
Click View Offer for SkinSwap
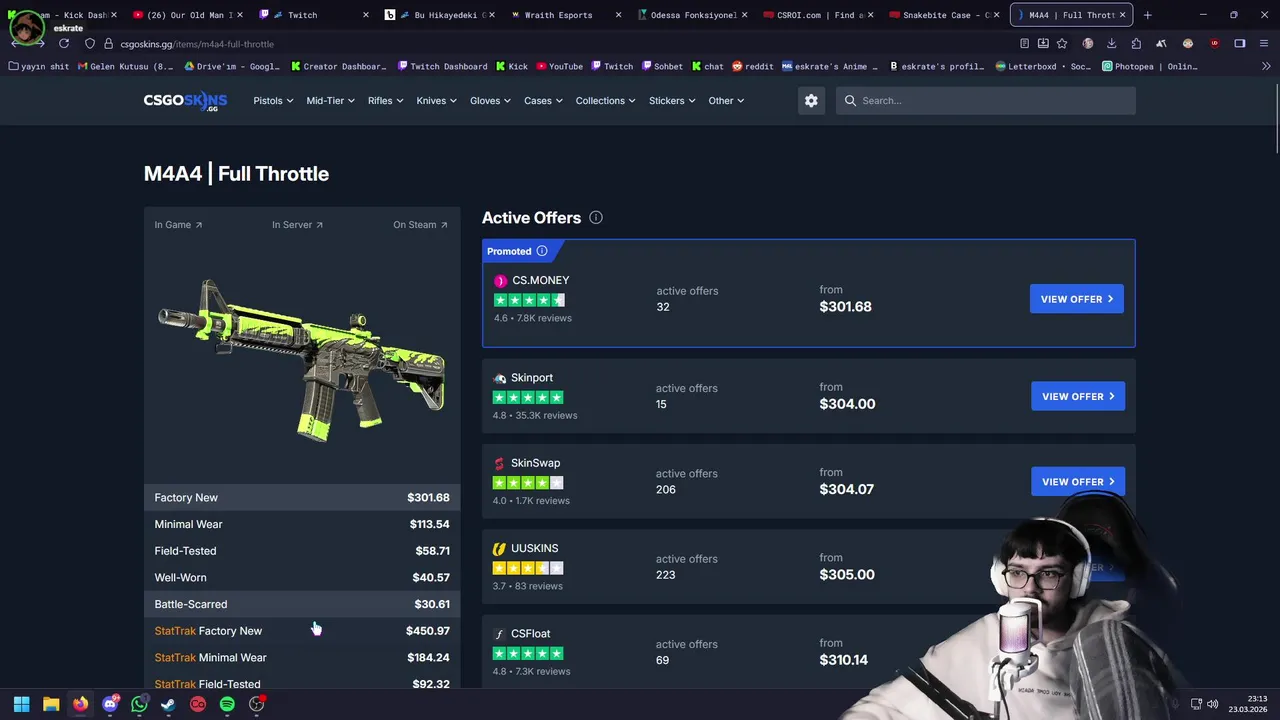click(1078, 482)
